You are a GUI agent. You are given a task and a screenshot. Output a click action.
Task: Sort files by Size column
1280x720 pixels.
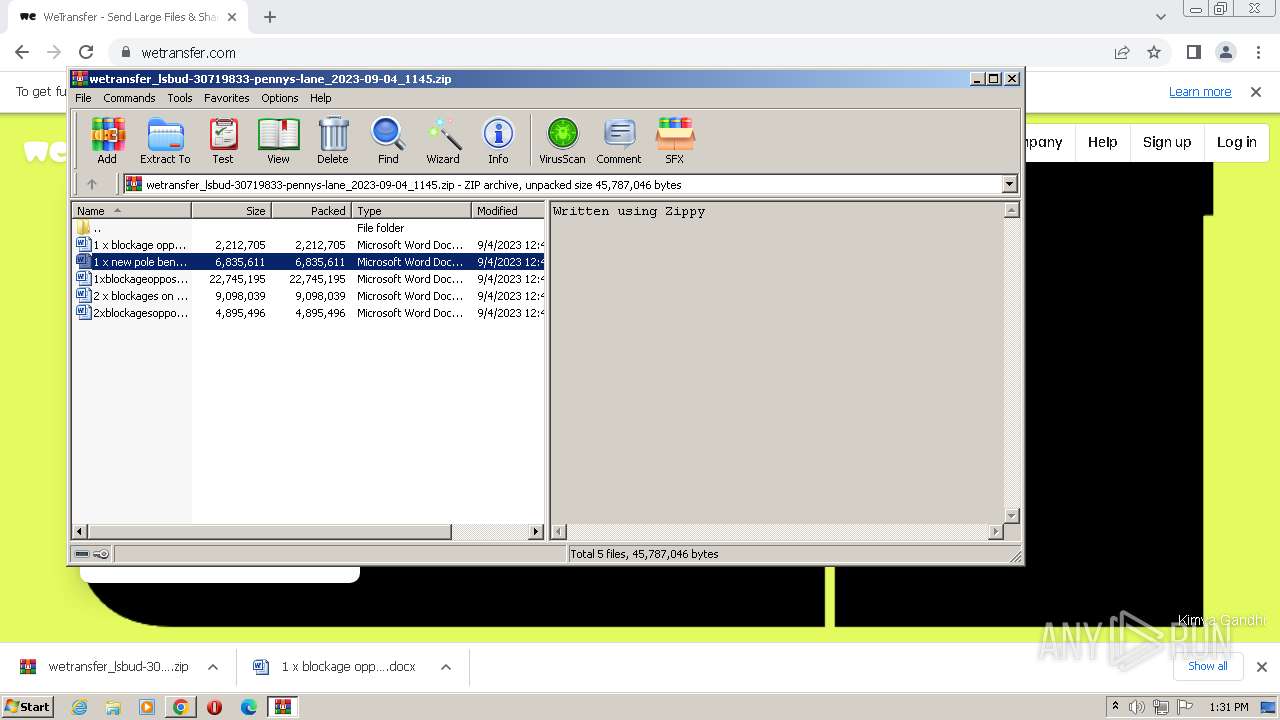[x=231, y=211]
